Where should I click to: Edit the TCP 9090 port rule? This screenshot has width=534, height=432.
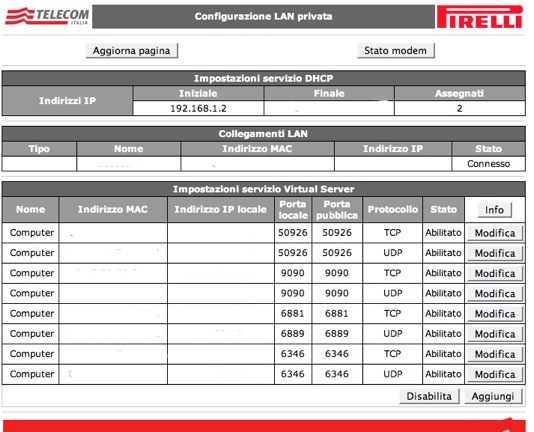(x=495, y=273)
